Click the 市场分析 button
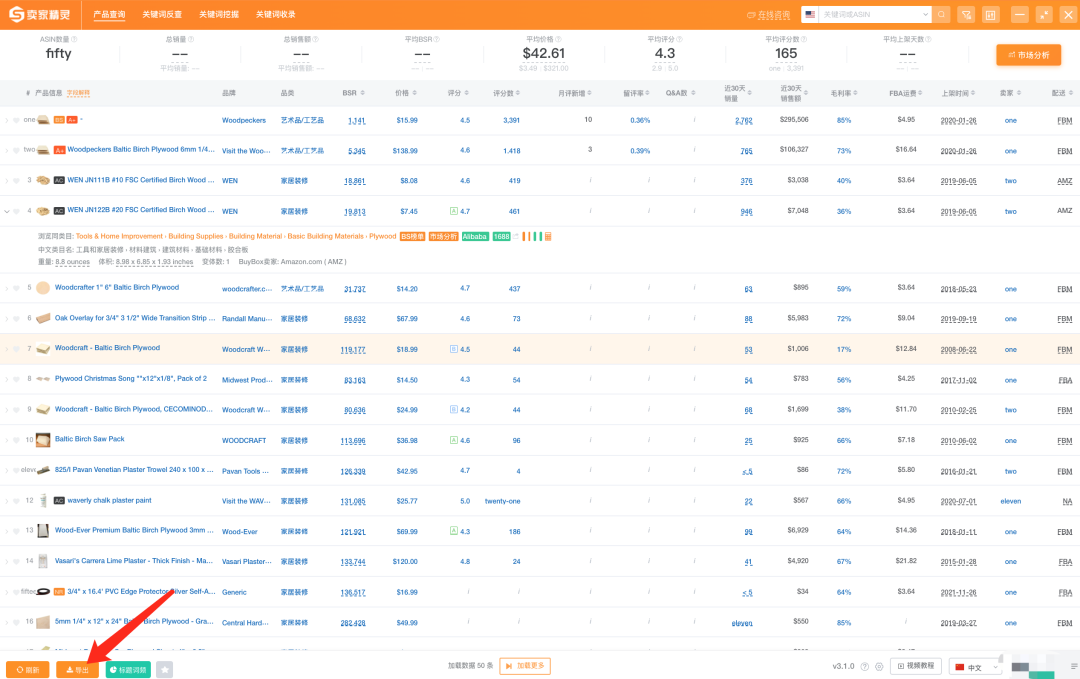1080x679 pixels. point(1028,55)
